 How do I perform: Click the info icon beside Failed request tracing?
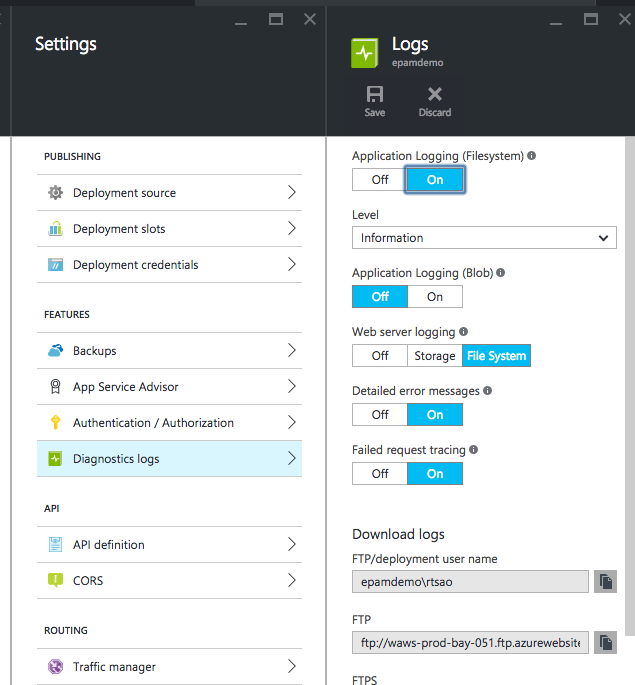pos(473,450)
